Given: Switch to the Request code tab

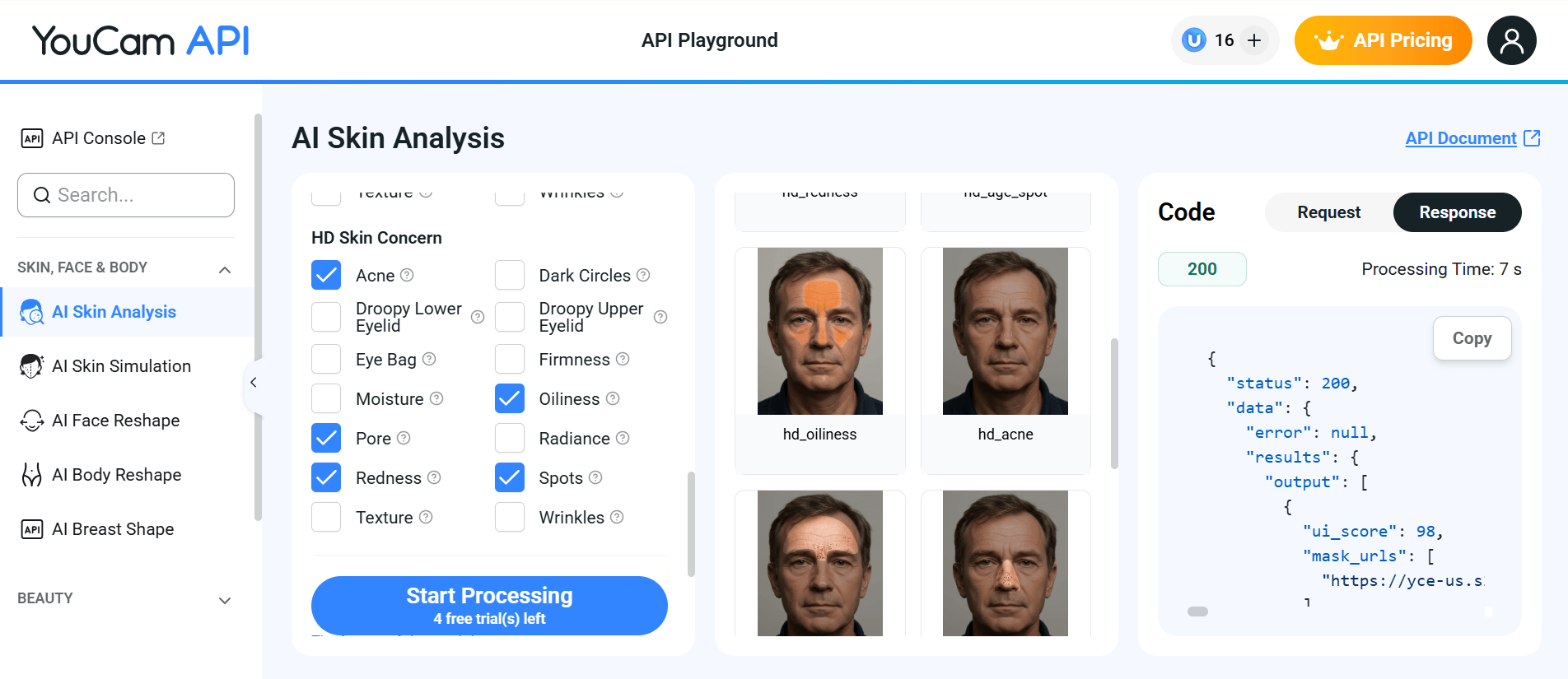Looking at the screenshot, I should (1328, 212).
